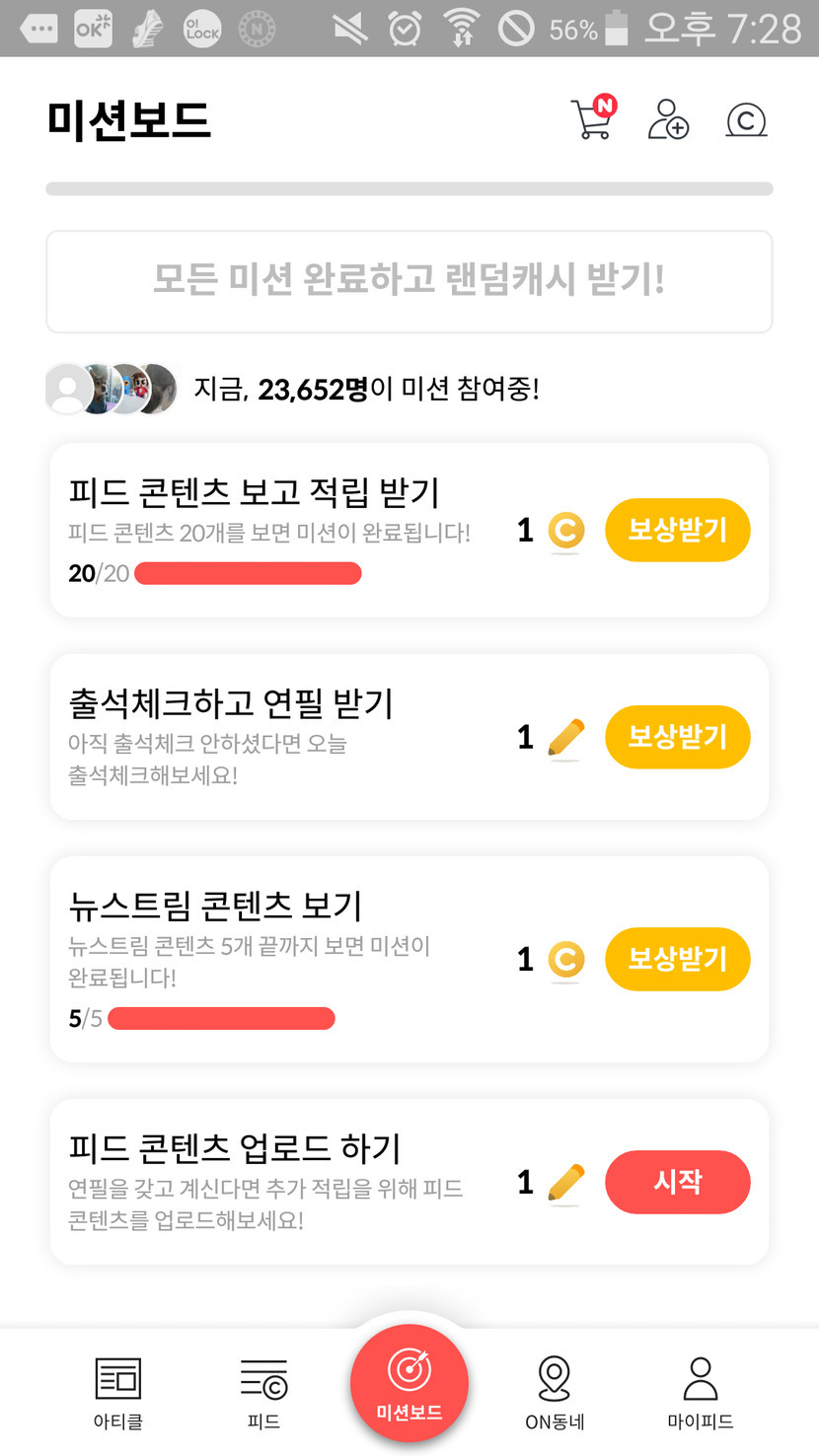Claim reward for 피드 콘텐츠 보고 적립 받기
This screenshot has height=1456, width=819.
pyautogui.click(x=677, y=530)
